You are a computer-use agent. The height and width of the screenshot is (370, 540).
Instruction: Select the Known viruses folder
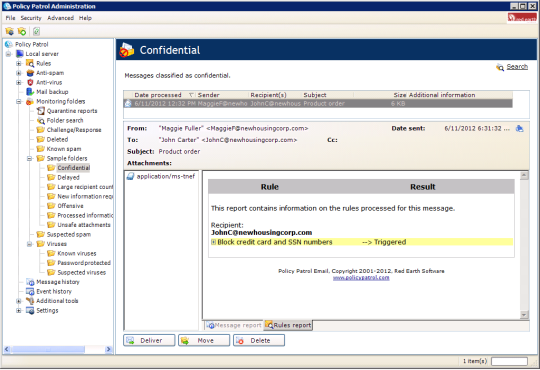coord(77,254)
